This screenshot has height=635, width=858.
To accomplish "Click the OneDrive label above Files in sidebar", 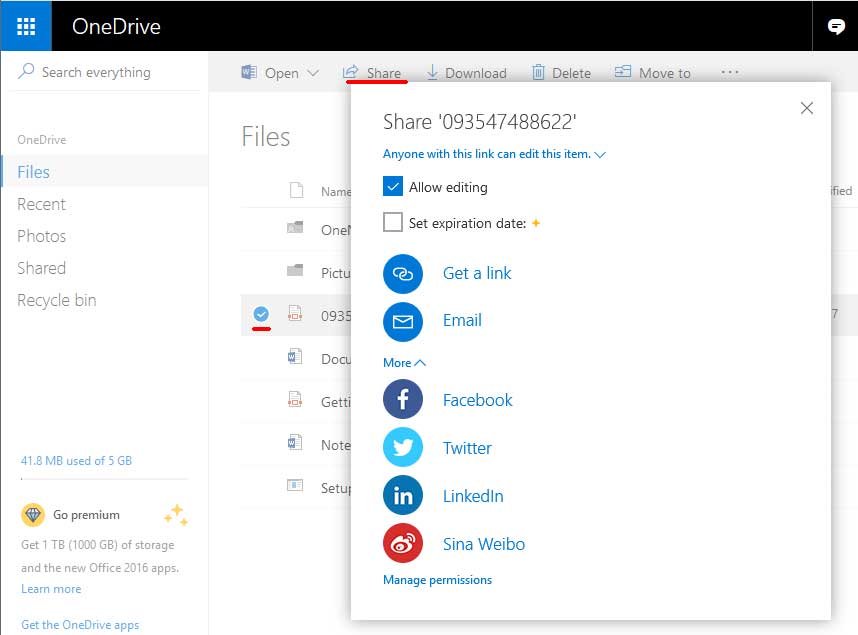I will click(x=42, y=140).
